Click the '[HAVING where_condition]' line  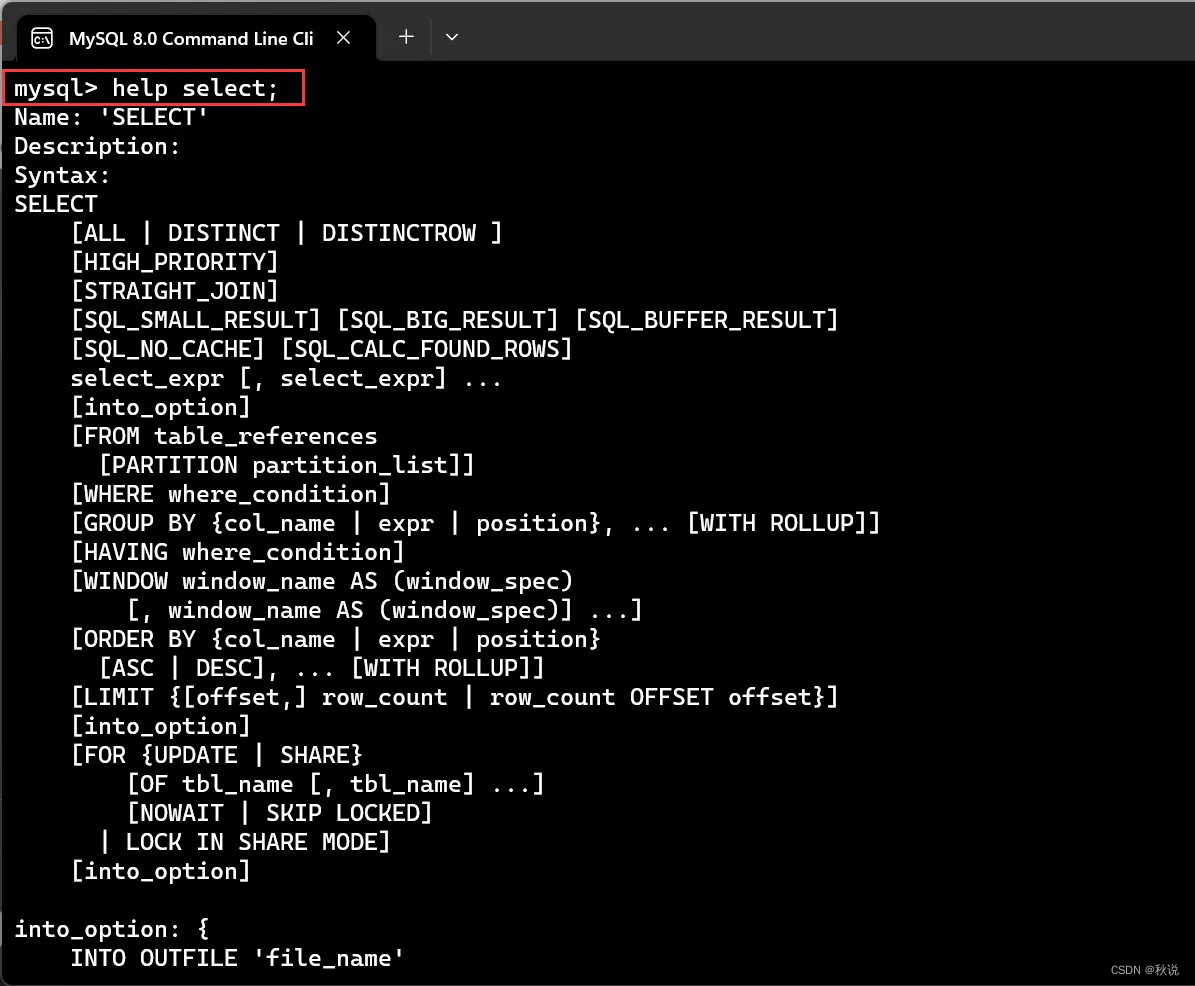(x=237, y=552)
